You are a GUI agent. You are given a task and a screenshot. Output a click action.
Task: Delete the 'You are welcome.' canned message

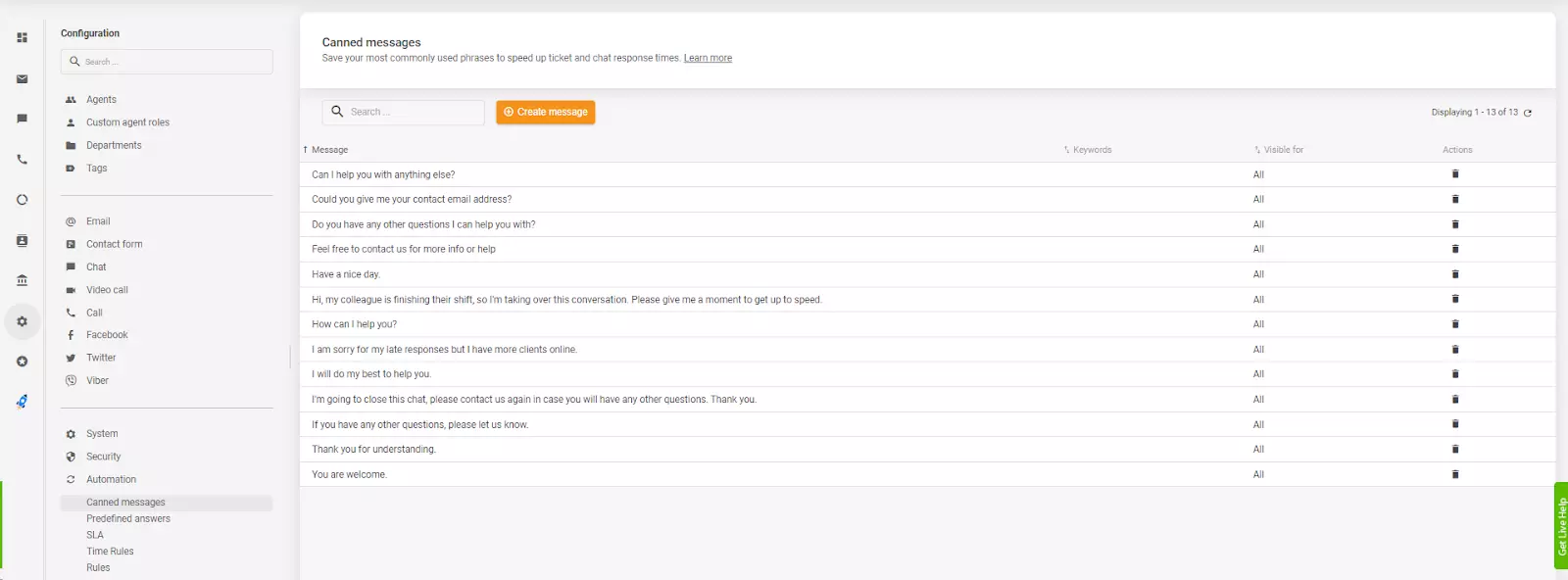point(1454,474)
